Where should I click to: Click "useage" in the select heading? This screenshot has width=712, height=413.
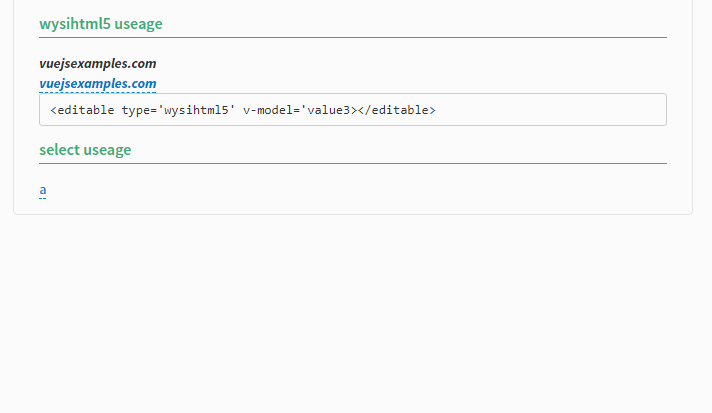tap(107, 150)
